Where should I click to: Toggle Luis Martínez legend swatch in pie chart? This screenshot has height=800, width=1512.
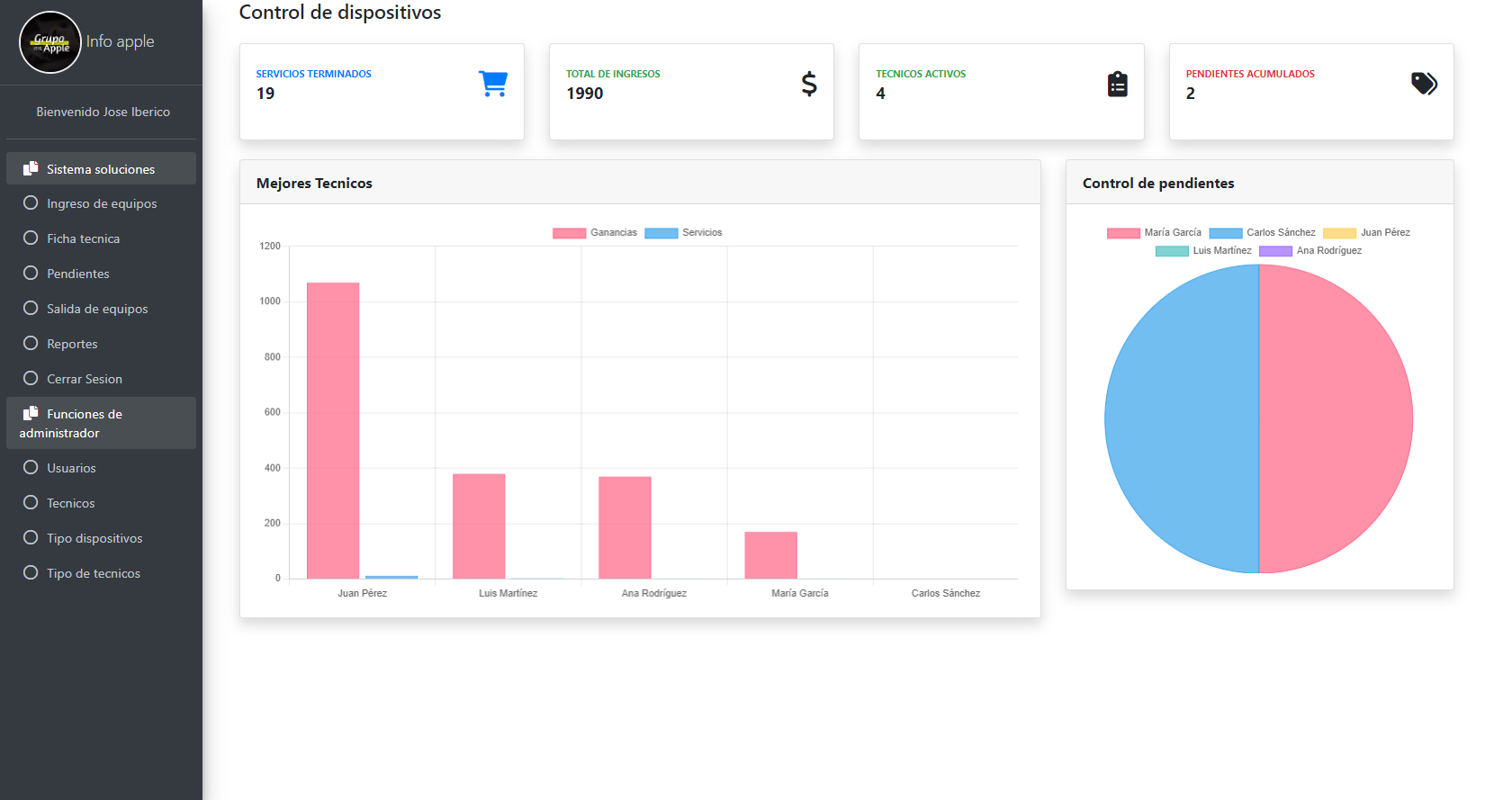click(x=1172, y=251)
